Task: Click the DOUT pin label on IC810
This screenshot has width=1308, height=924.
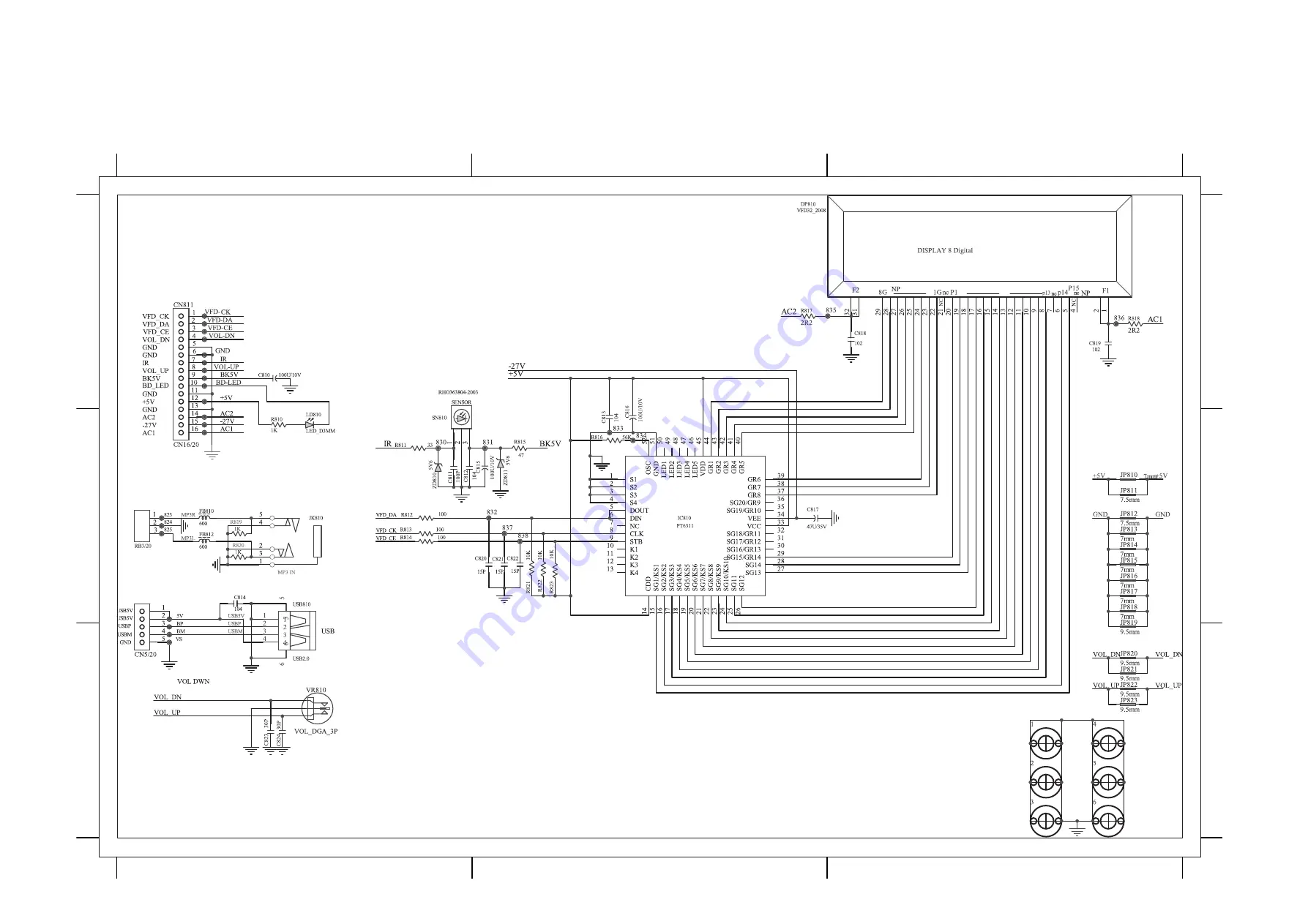Action: coord(639,511)
